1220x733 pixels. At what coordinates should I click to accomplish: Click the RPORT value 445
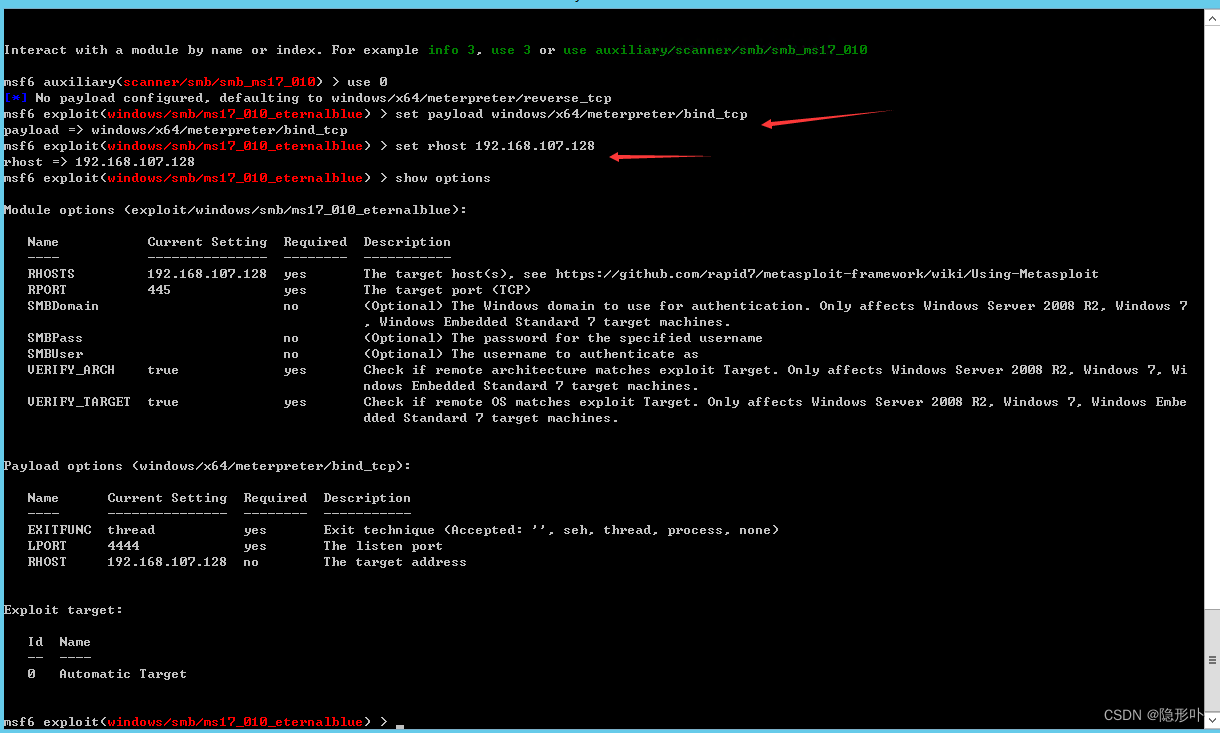coord(159,290)
